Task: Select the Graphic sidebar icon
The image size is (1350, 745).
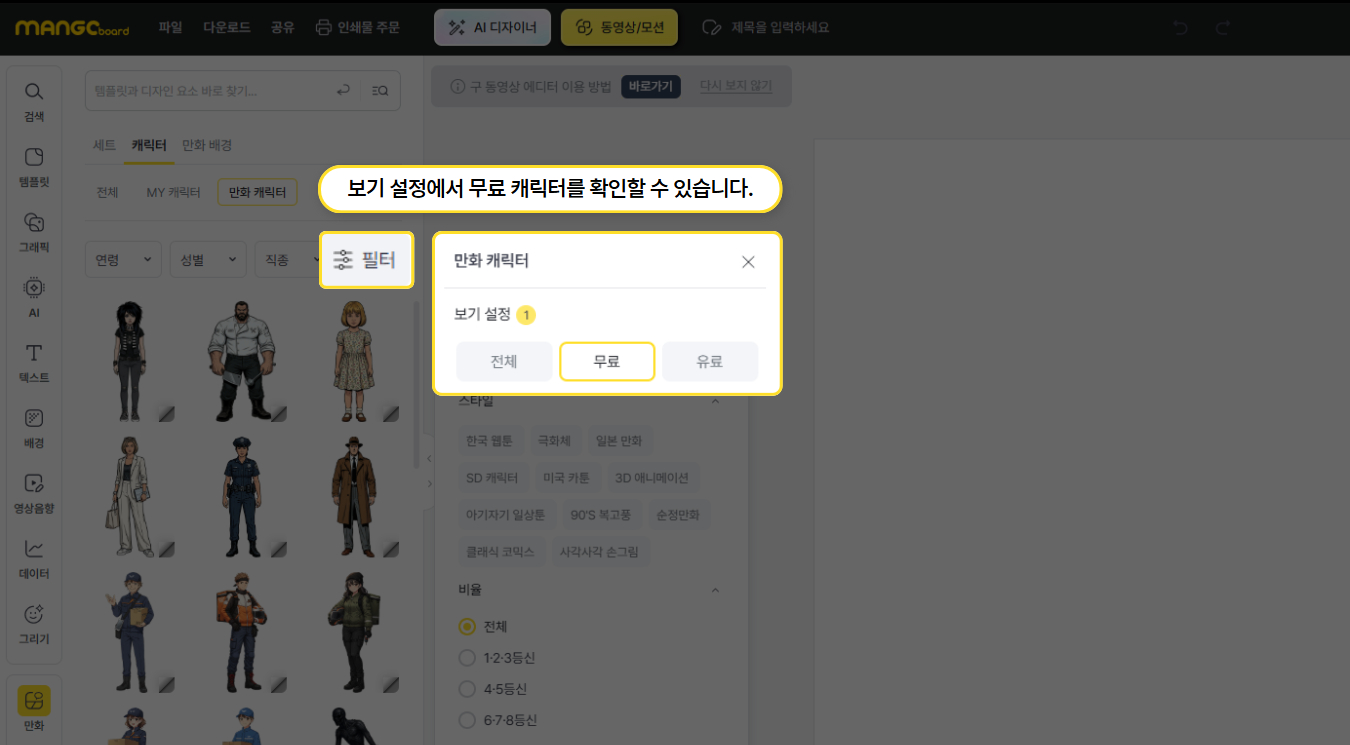Action: coord(34,231)
